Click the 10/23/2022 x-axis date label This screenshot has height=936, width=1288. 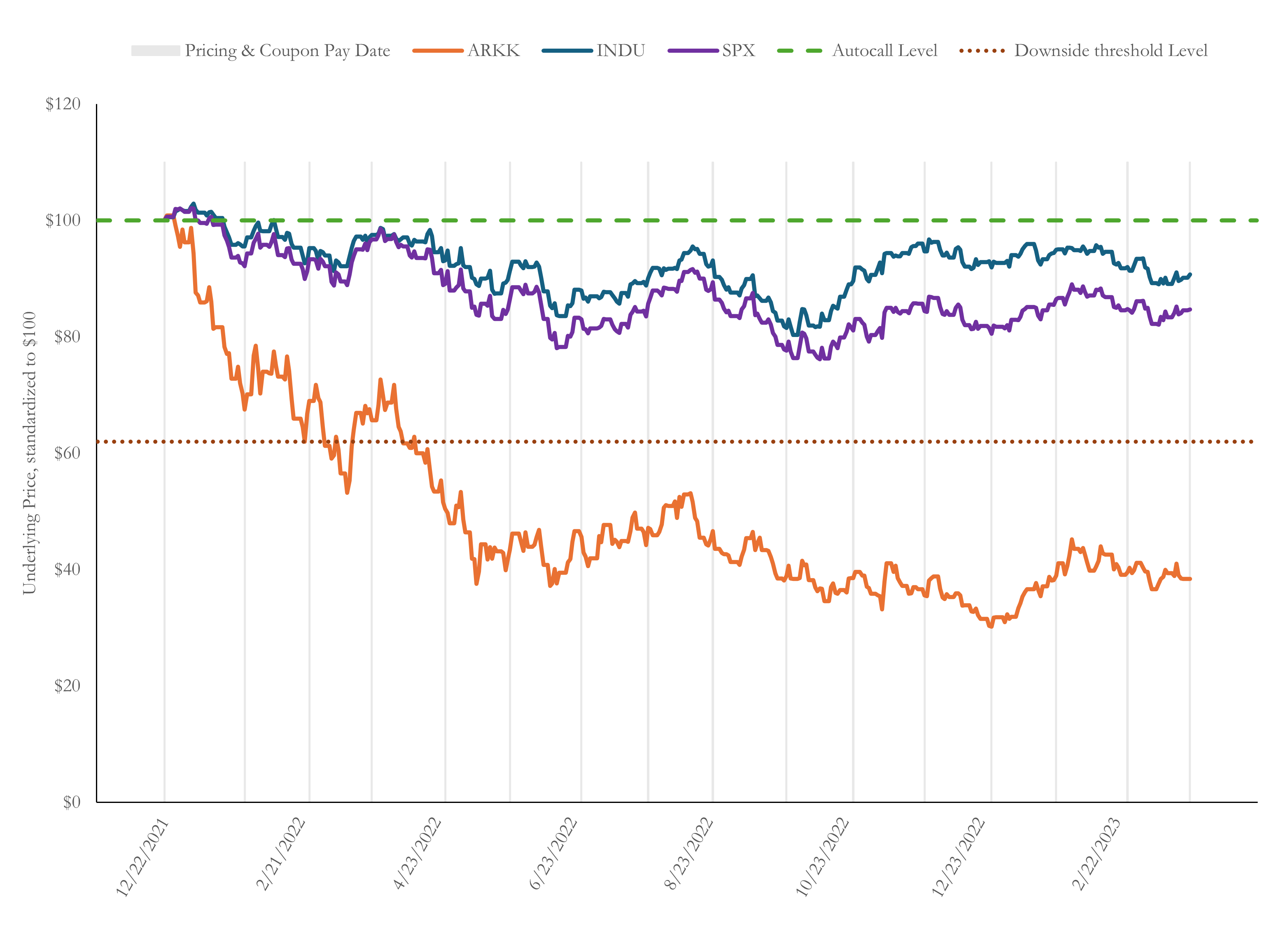822,858
